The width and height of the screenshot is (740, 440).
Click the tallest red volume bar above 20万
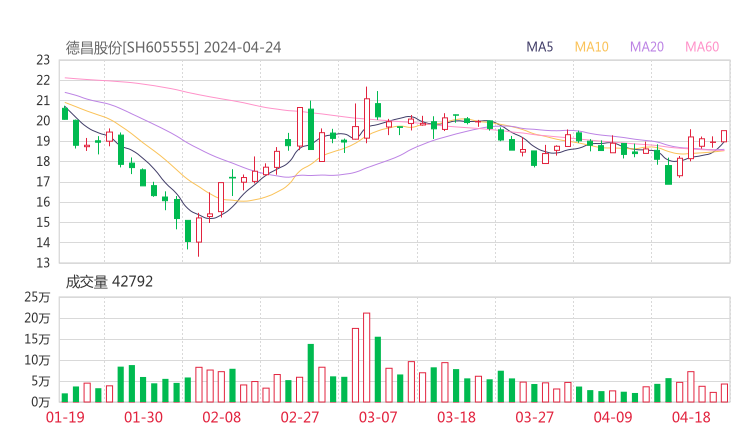point(366,357)
